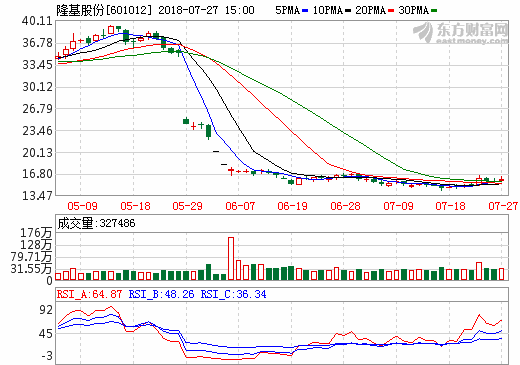Click the date label 07-27
520x365 pixels.
coord(503,206)
